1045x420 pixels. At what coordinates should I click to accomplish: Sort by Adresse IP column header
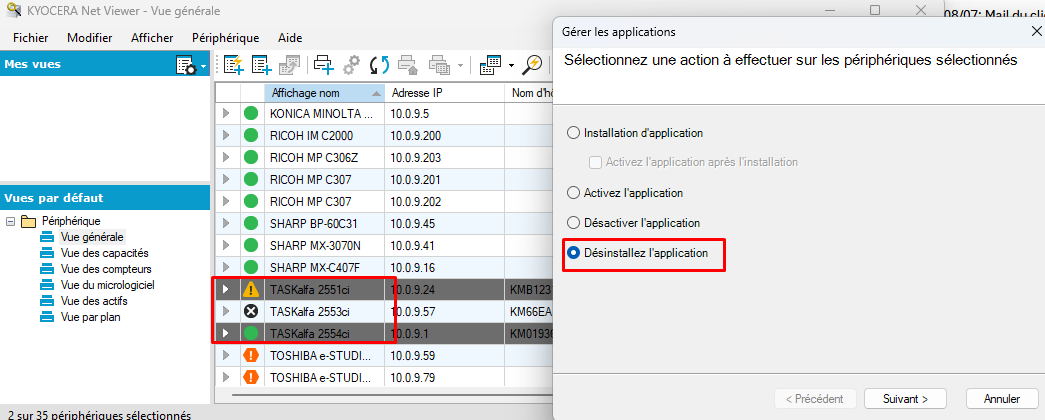pyautogui.click(x=445, y=93)
